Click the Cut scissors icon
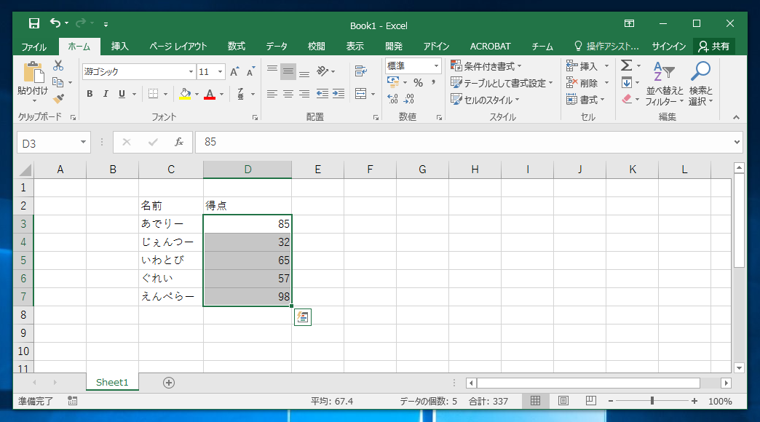The height and width of the screenshot is (422, 760). pos(58,66)
